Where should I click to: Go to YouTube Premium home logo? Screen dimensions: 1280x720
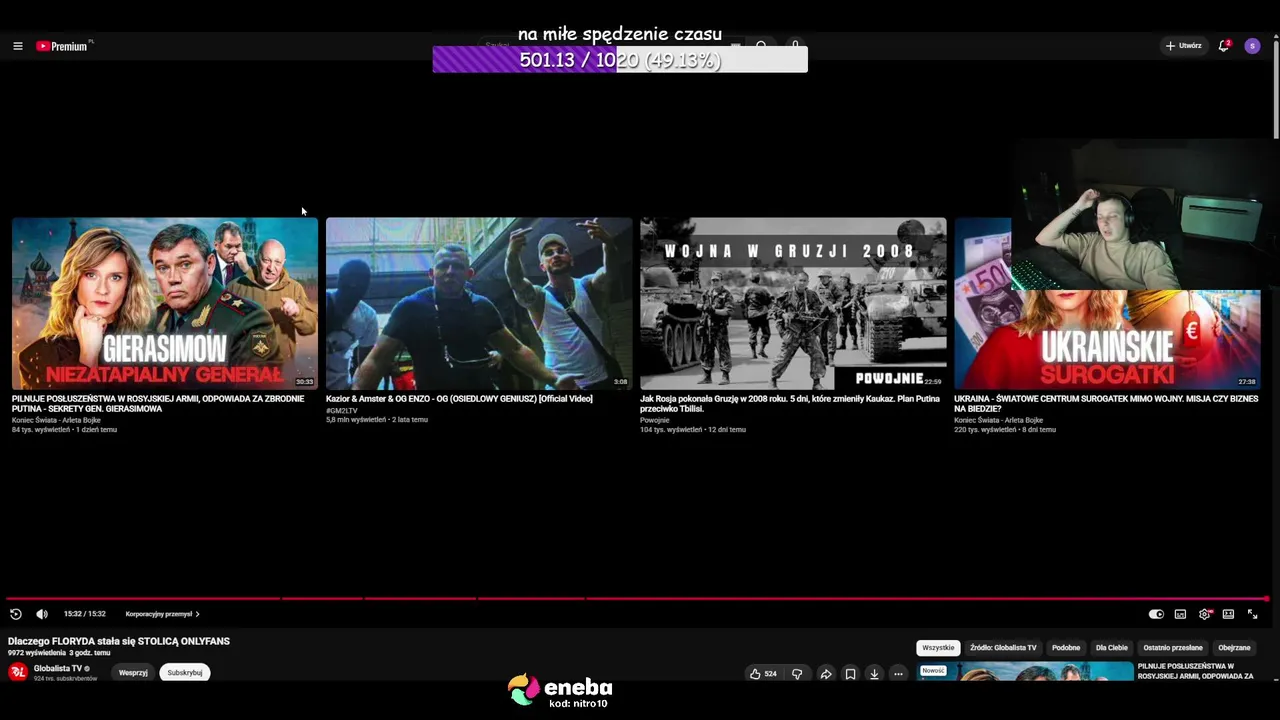tap(64, 46)
